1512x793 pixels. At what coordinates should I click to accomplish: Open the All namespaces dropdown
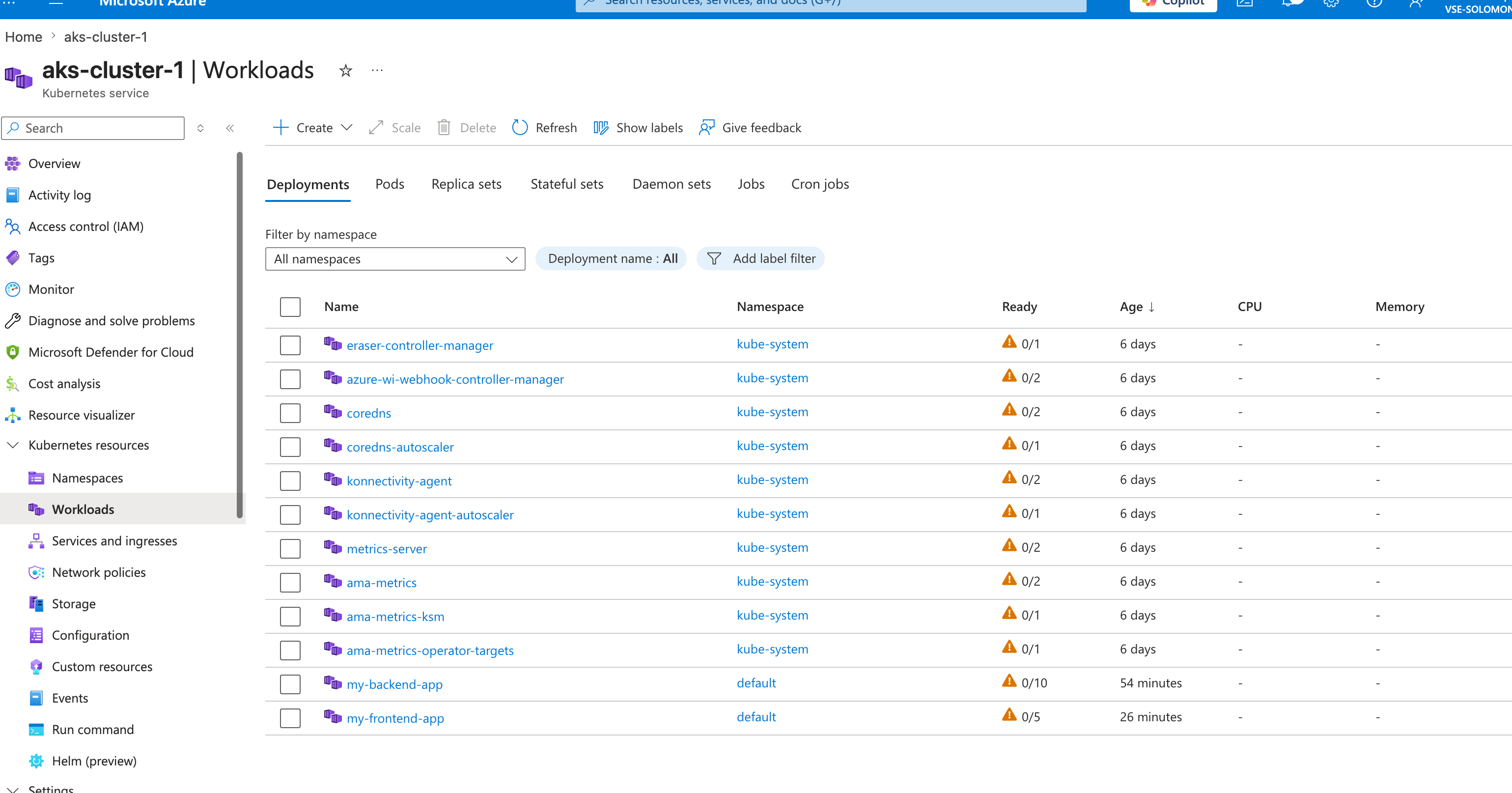(x=395, y=259)
